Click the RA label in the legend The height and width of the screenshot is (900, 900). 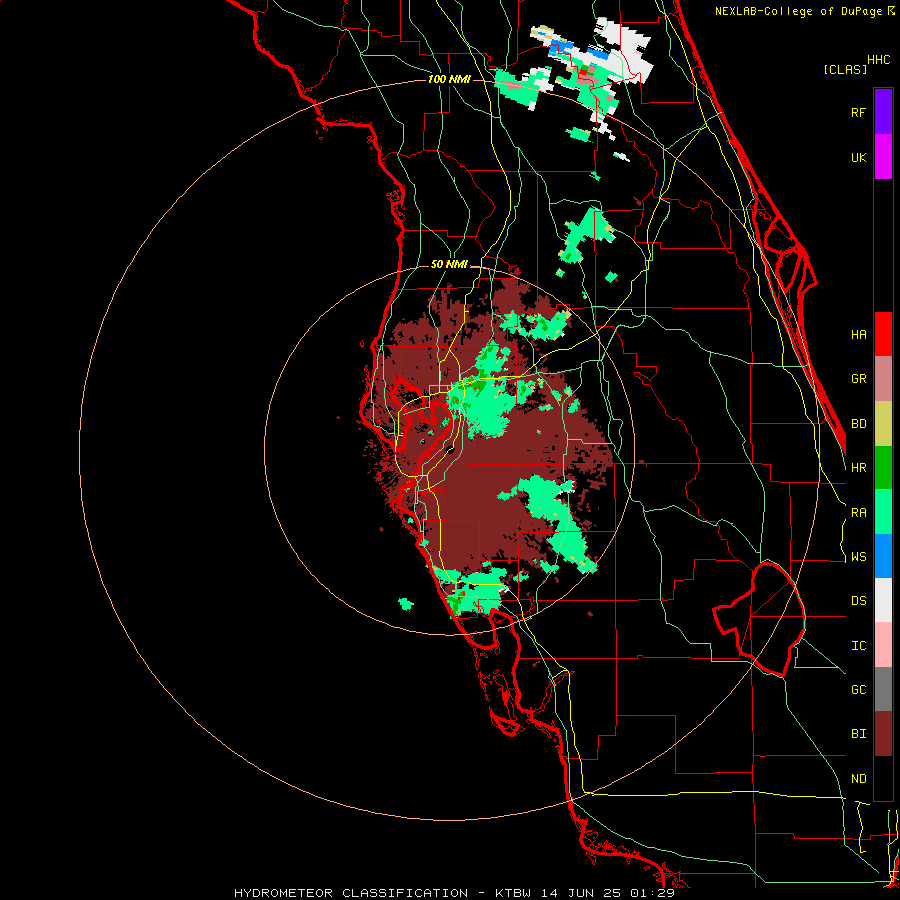click(x=858, y=513)
